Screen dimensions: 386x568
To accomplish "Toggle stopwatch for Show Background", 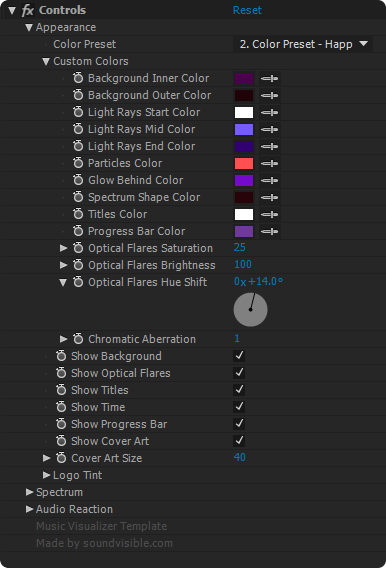I will (61, 356).
